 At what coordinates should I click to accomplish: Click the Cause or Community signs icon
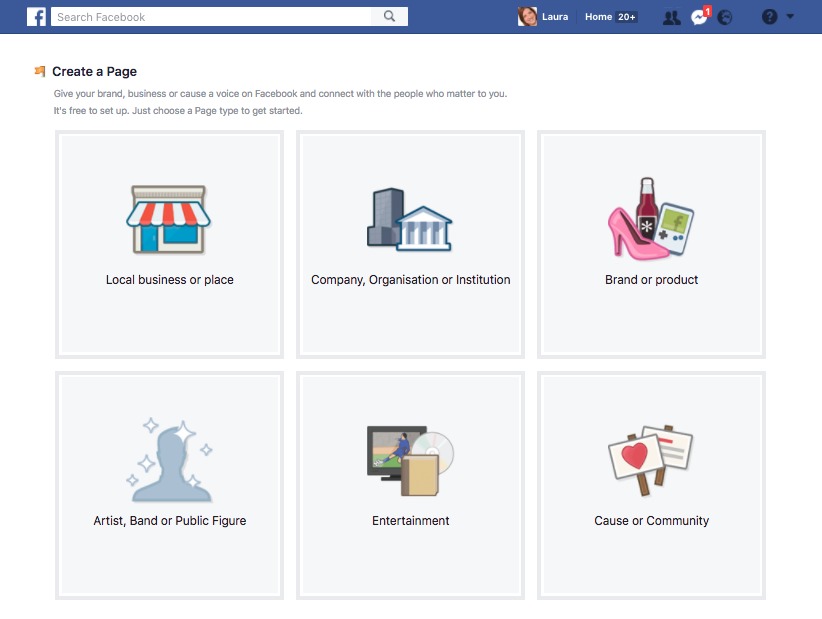651,455
